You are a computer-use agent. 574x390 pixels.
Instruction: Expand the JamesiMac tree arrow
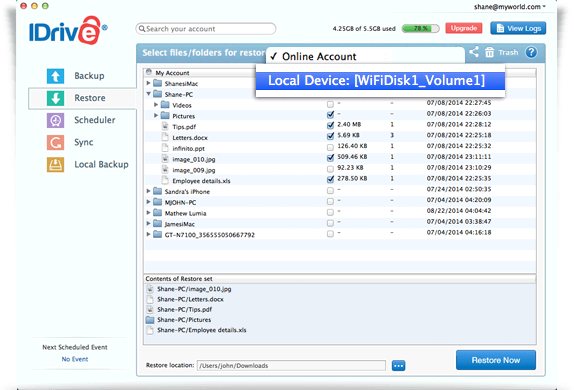[x=148, y=223]
